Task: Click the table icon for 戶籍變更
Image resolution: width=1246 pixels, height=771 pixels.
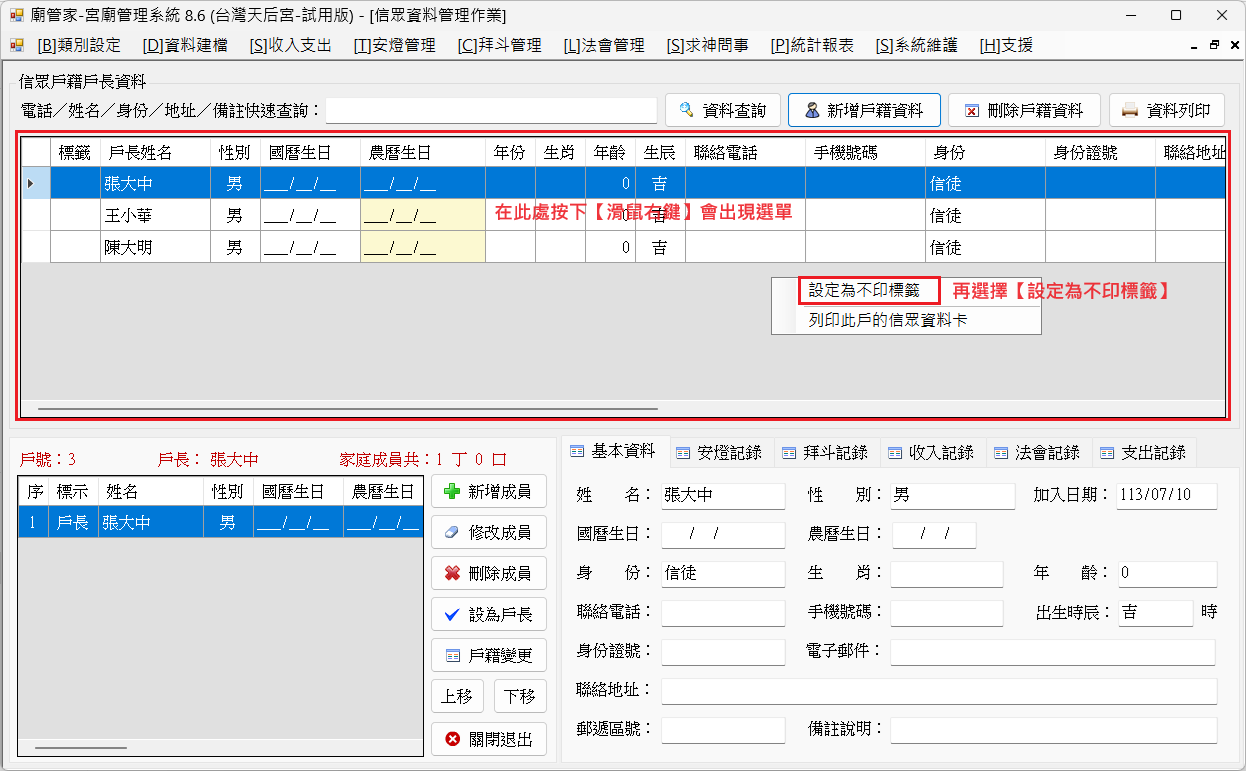Action: tap(452, 656)
